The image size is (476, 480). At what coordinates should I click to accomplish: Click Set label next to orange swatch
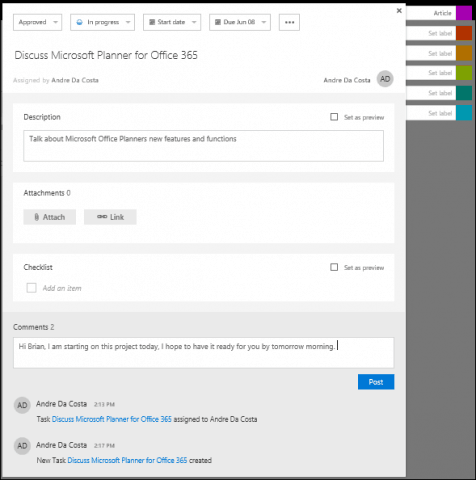[x=440, y=53]
